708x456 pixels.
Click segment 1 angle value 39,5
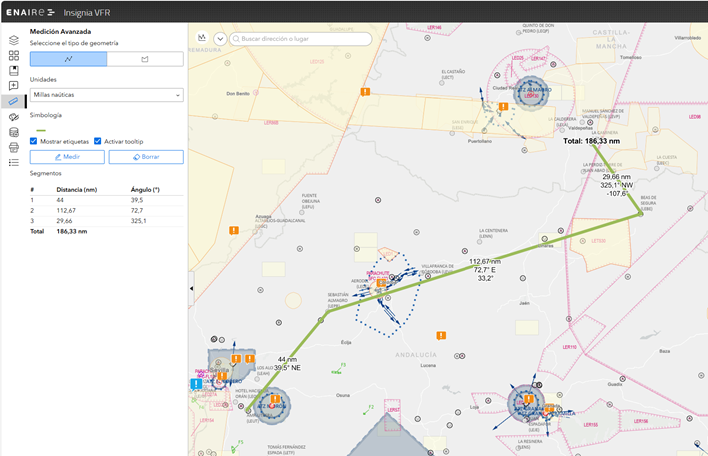point(137,200)
